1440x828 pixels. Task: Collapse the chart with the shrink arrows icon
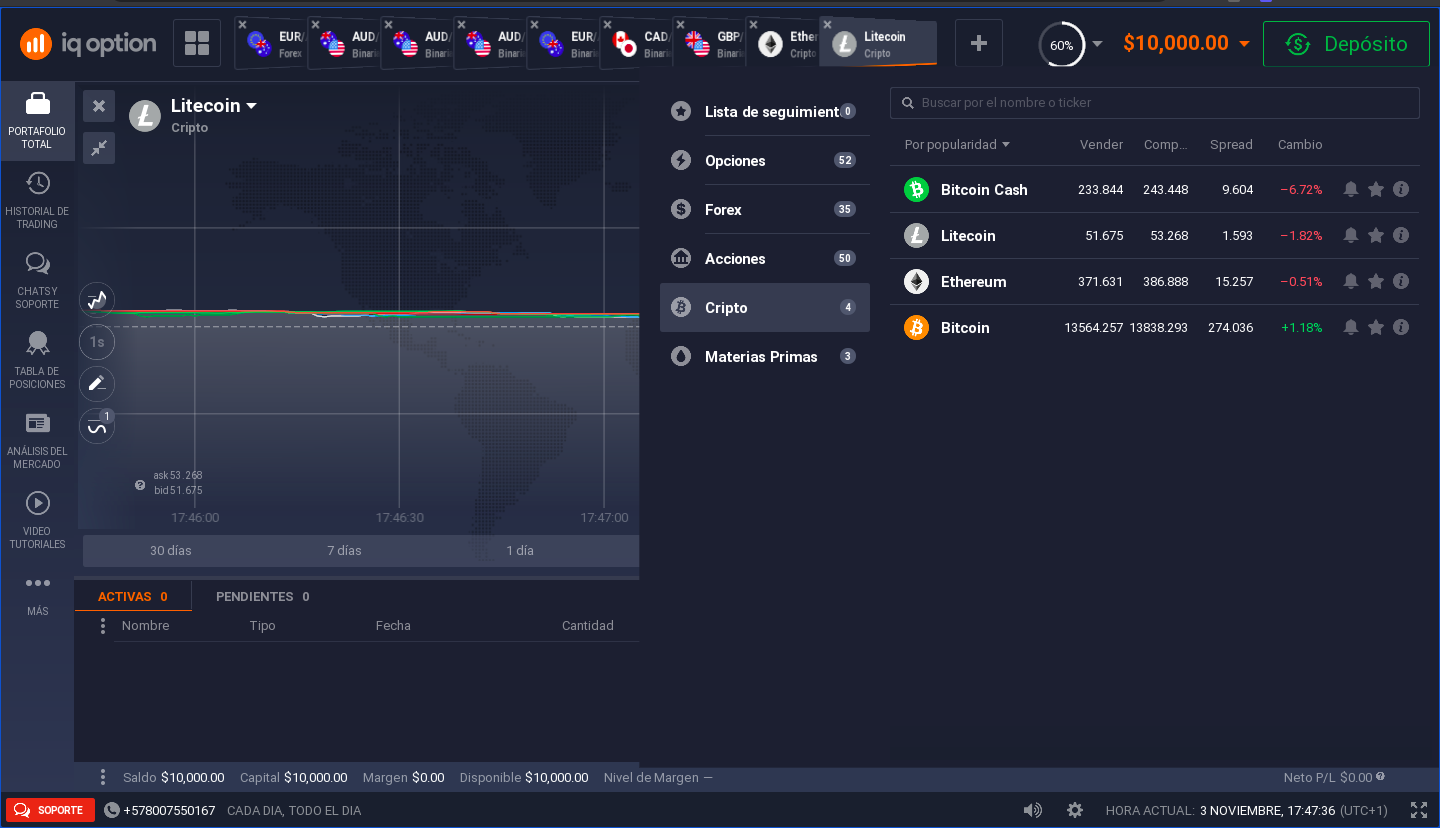(99, 148)
